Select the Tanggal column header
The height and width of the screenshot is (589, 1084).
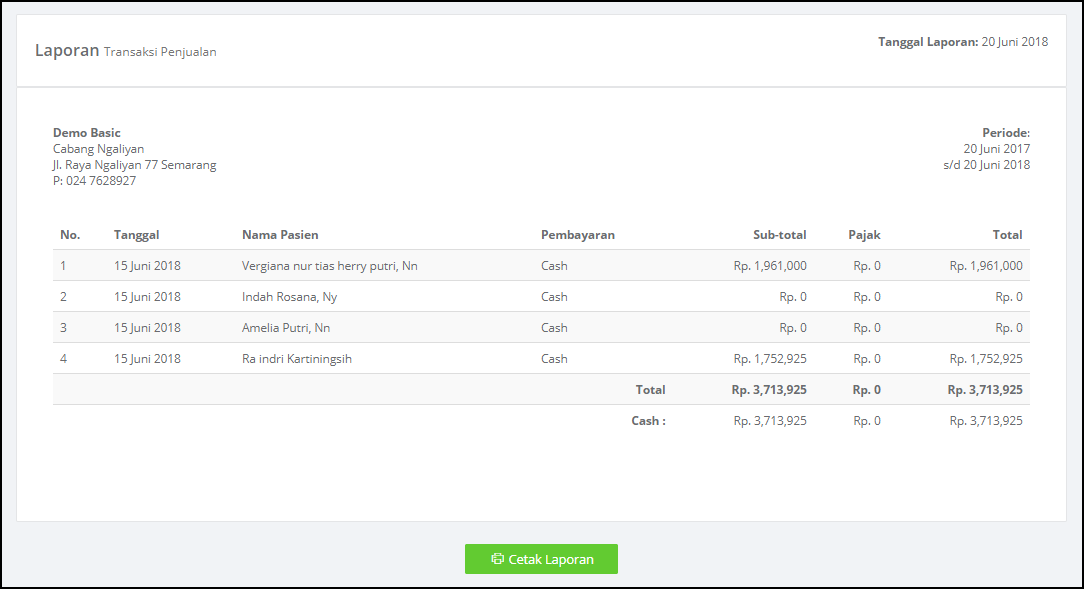[x=136, y=235]
